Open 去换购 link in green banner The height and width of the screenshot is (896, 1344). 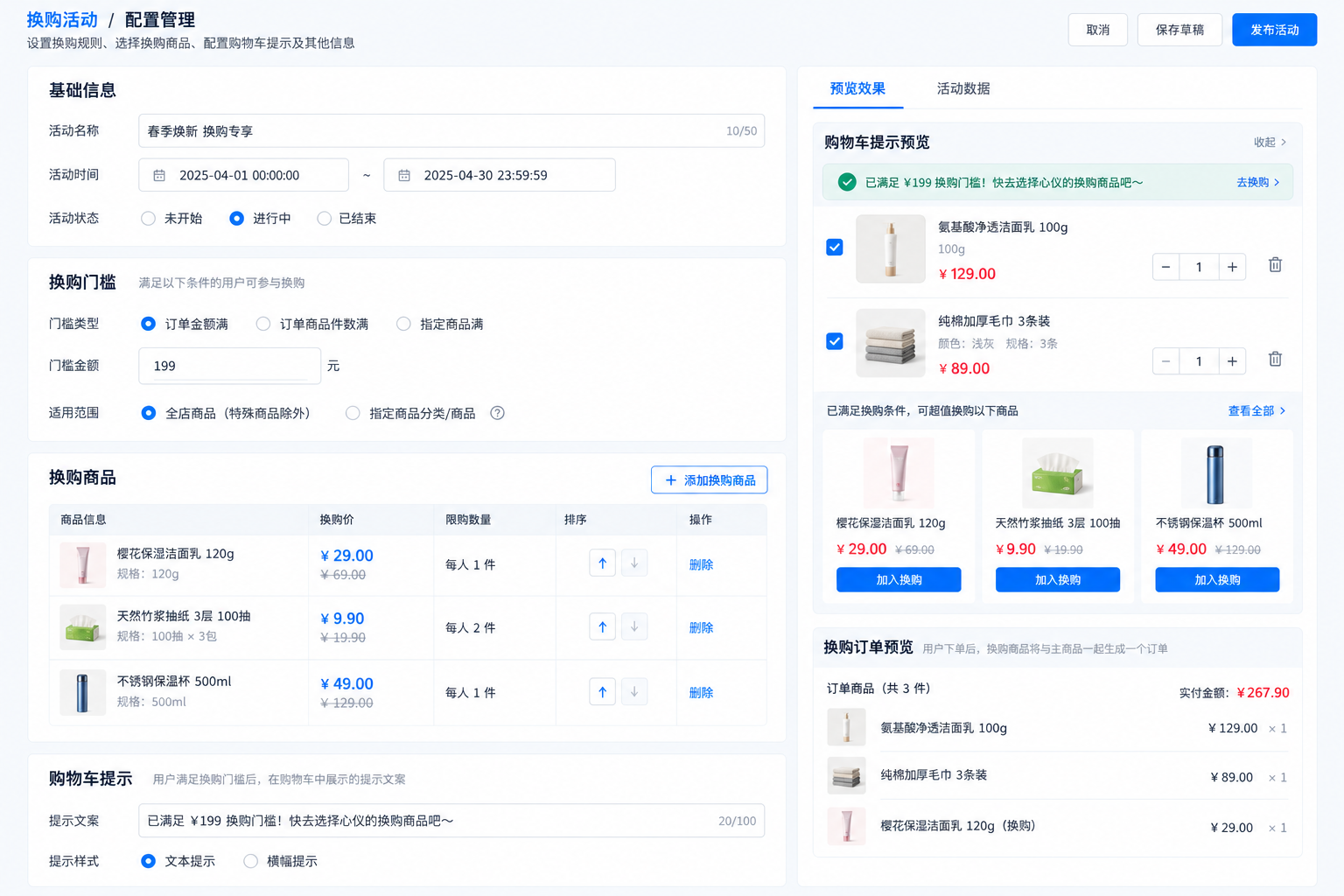pyautogui.click(x=1257, y=182)
